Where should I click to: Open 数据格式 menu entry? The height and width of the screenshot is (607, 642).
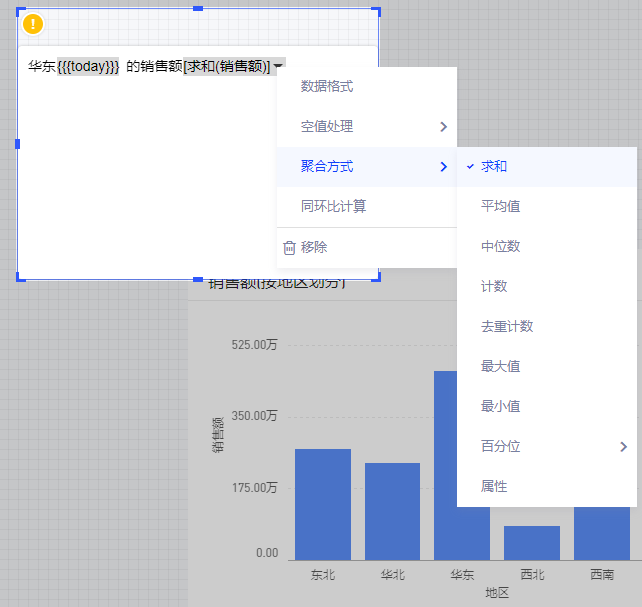click(x=327, y=87)
